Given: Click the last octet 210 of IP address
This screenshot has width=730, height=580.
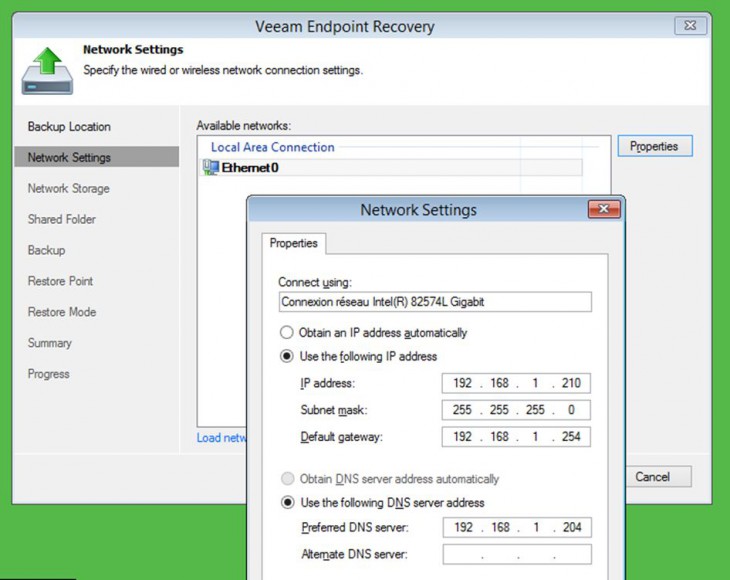Looking at the screenshot, I should pyautogui.click(x=571, y=383).
